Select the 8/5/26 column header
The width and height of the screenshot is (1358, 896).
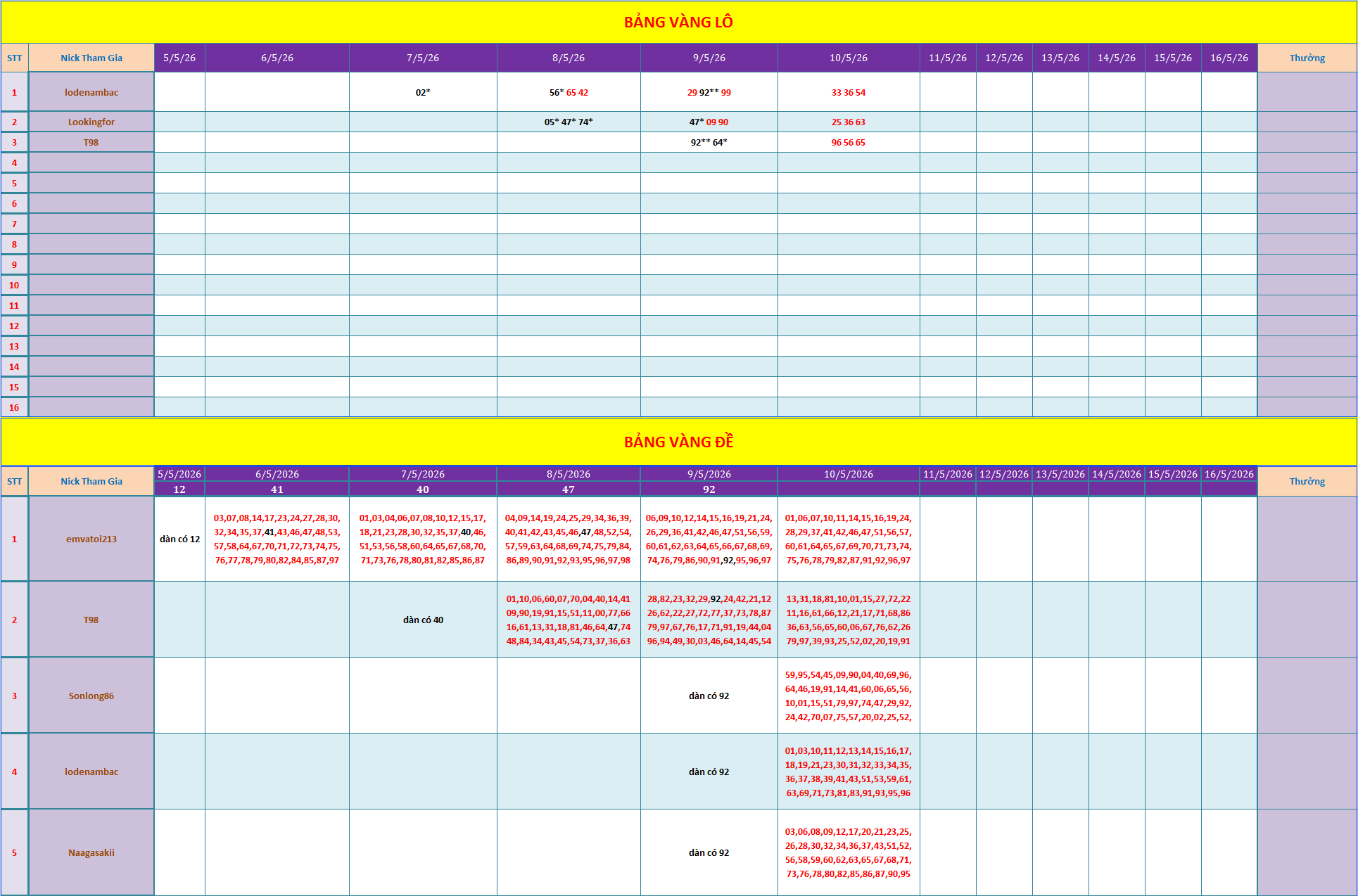pos(569,58)
